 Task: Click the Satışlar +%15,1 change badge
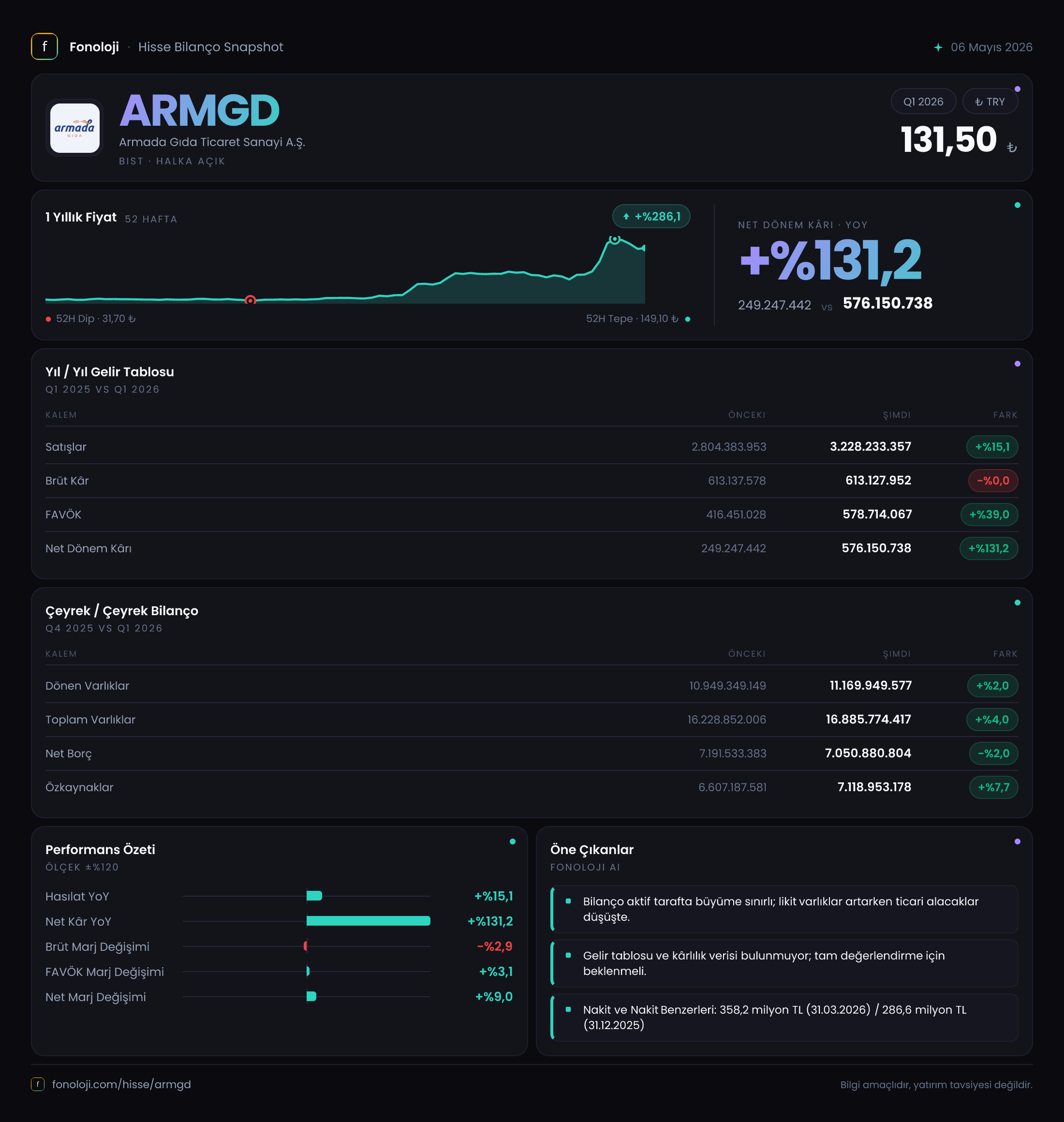(x=992, y=447)
